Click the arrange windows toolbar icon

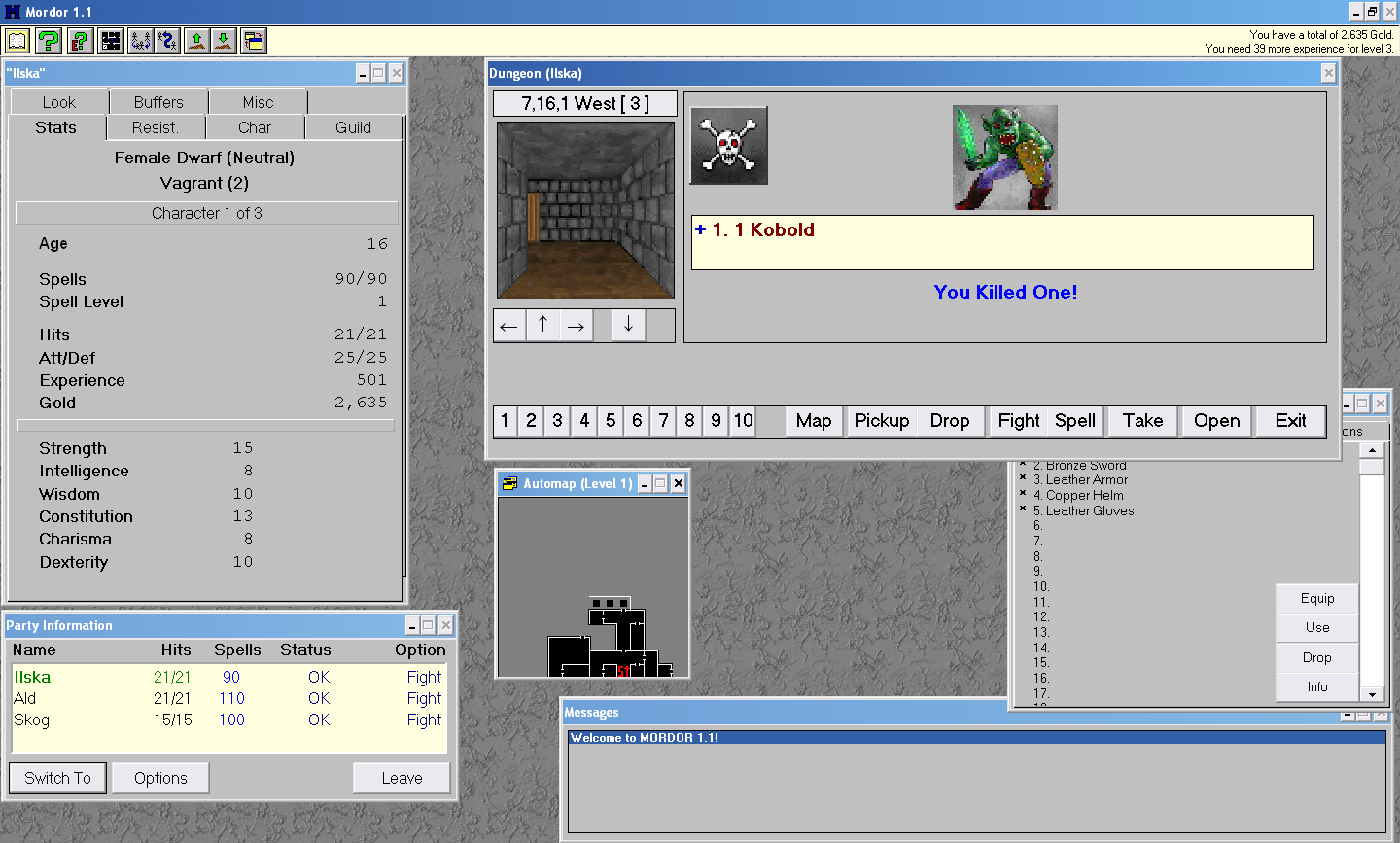tap(254, 41)
